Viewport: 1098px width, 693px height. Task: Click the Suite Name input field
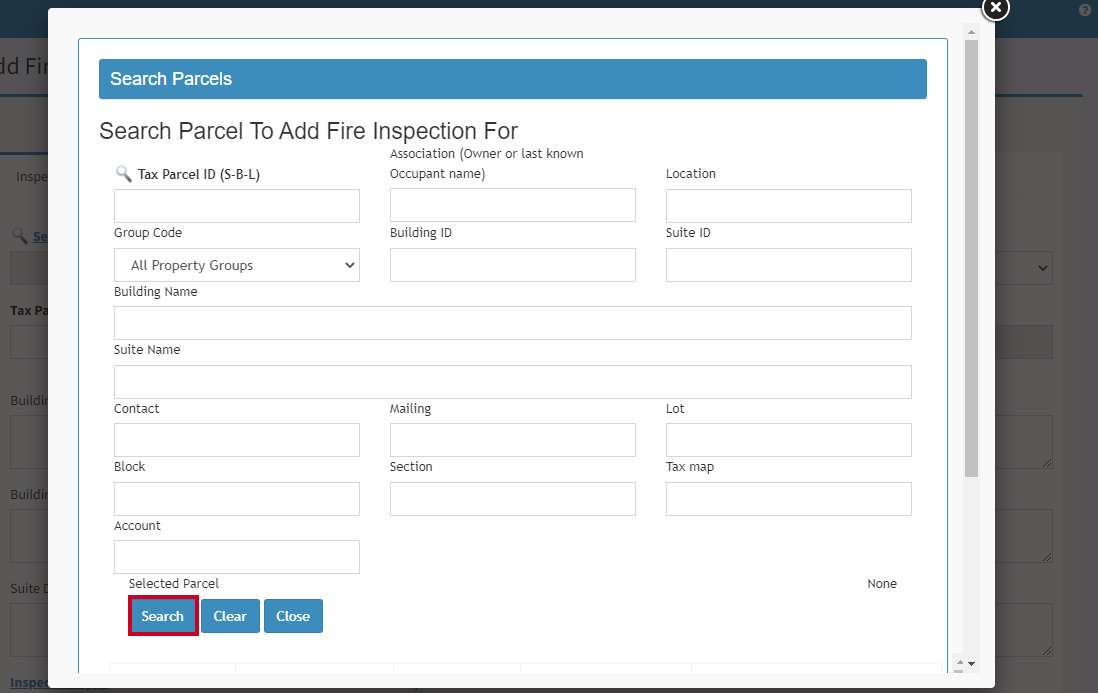click(513, 382)
